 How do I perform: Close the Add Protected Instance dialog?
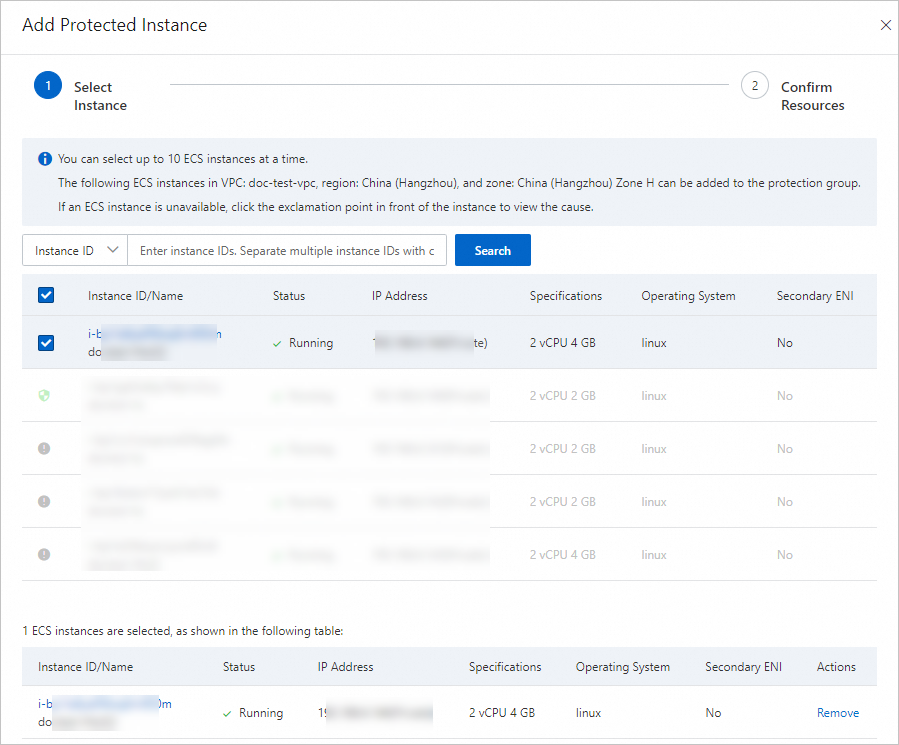(x=885, y=25)
